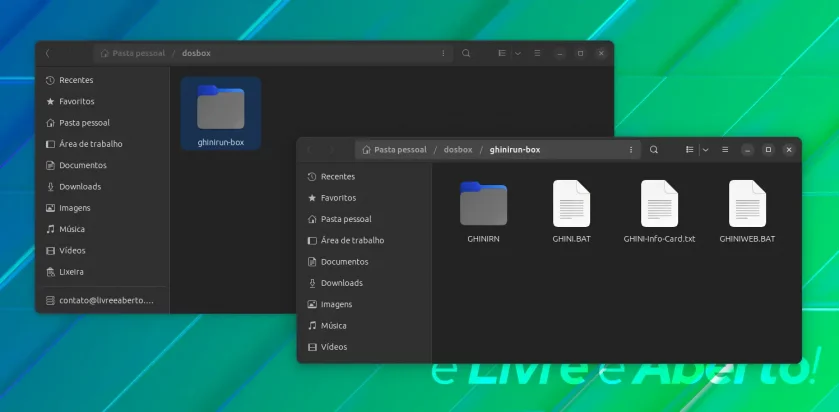Close the dosbox window
840x412 pixels.
[601, 54]
